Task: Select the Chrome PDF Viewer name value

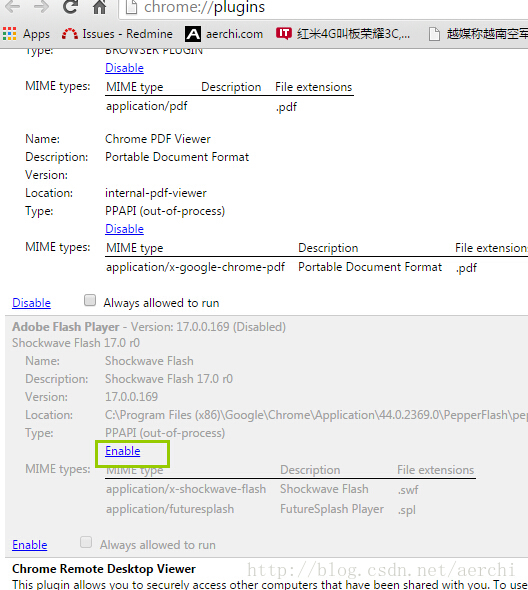Action: [x=158, y=139]
